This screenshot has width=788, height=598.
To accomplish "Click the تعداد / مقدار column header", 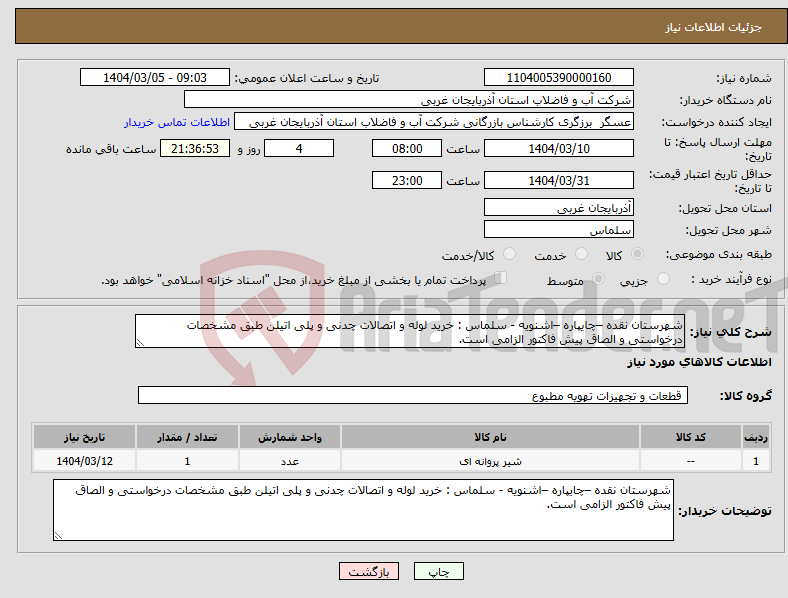I will [187, 437].
